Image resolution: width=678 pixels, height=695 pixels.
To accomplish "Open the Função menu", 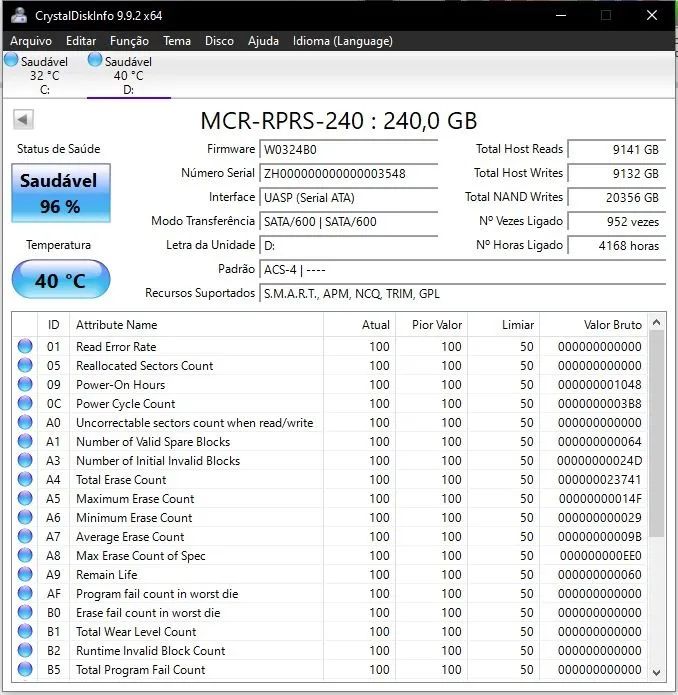I will [x=129, y=41].
